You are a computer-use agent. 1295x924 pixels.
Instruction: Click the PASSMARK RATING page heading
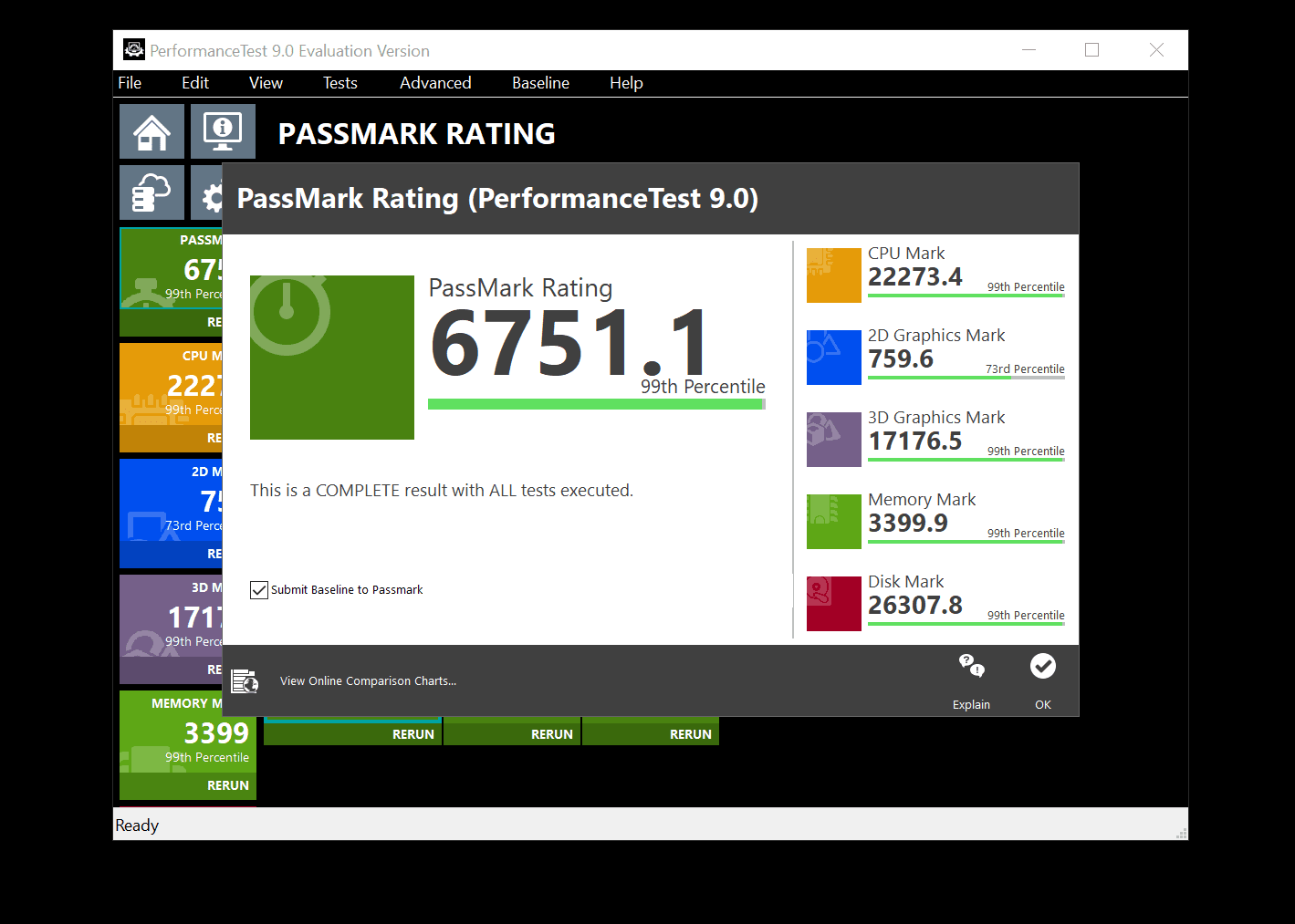(416, 134)
